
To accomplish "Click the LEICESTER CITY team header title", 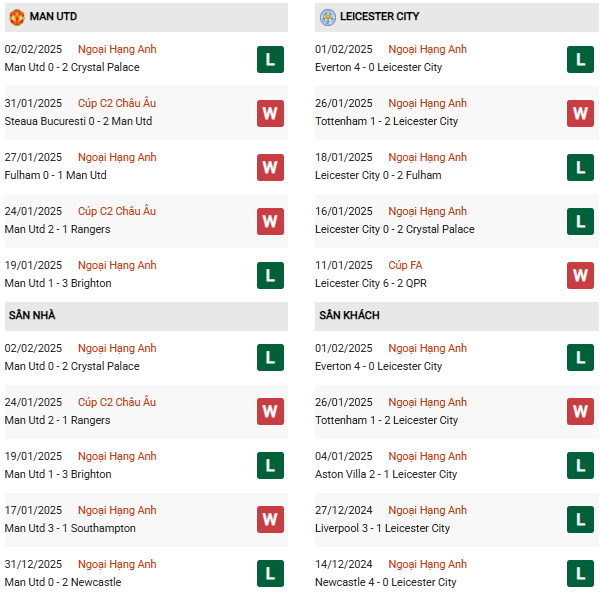I will pos(380,17).
